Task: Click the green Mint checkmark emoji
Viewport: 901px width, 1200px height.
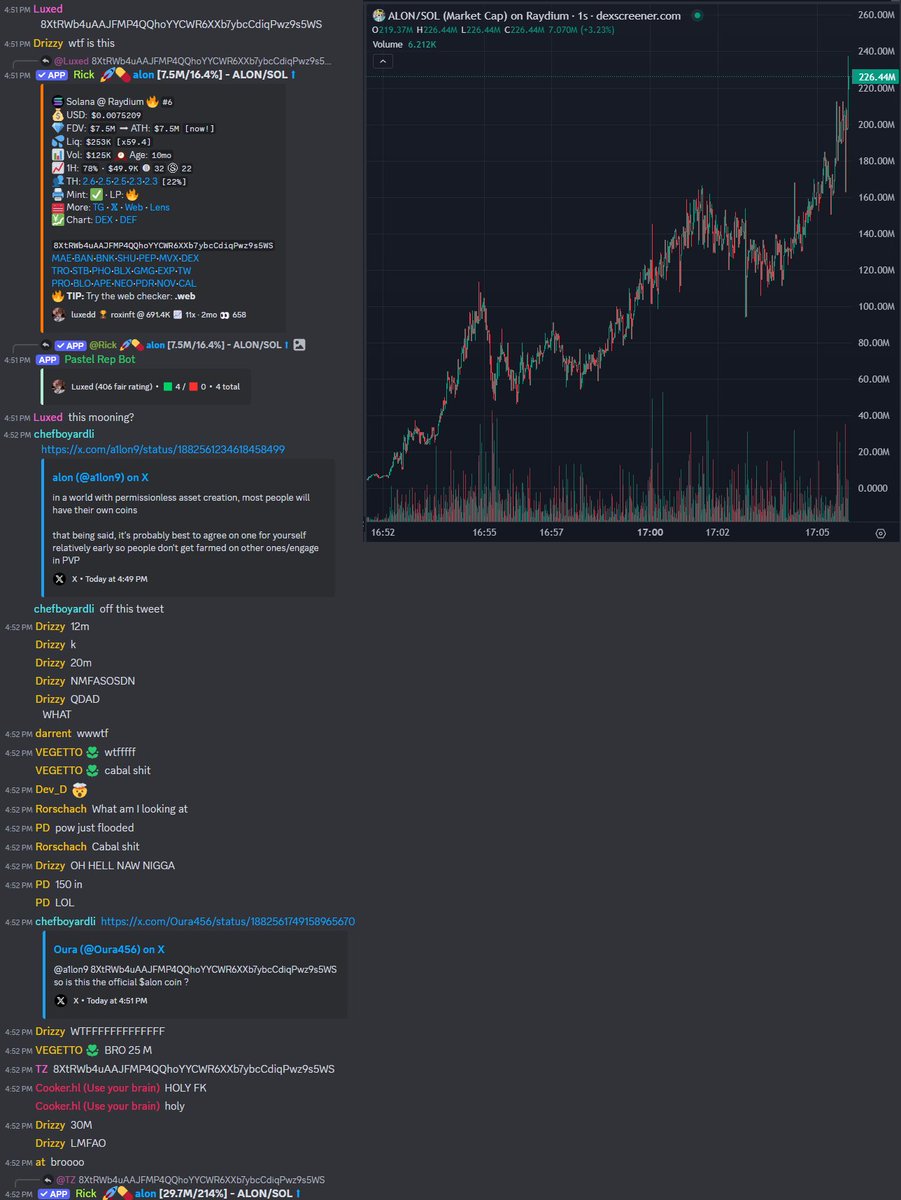Action: coord(97,195)
